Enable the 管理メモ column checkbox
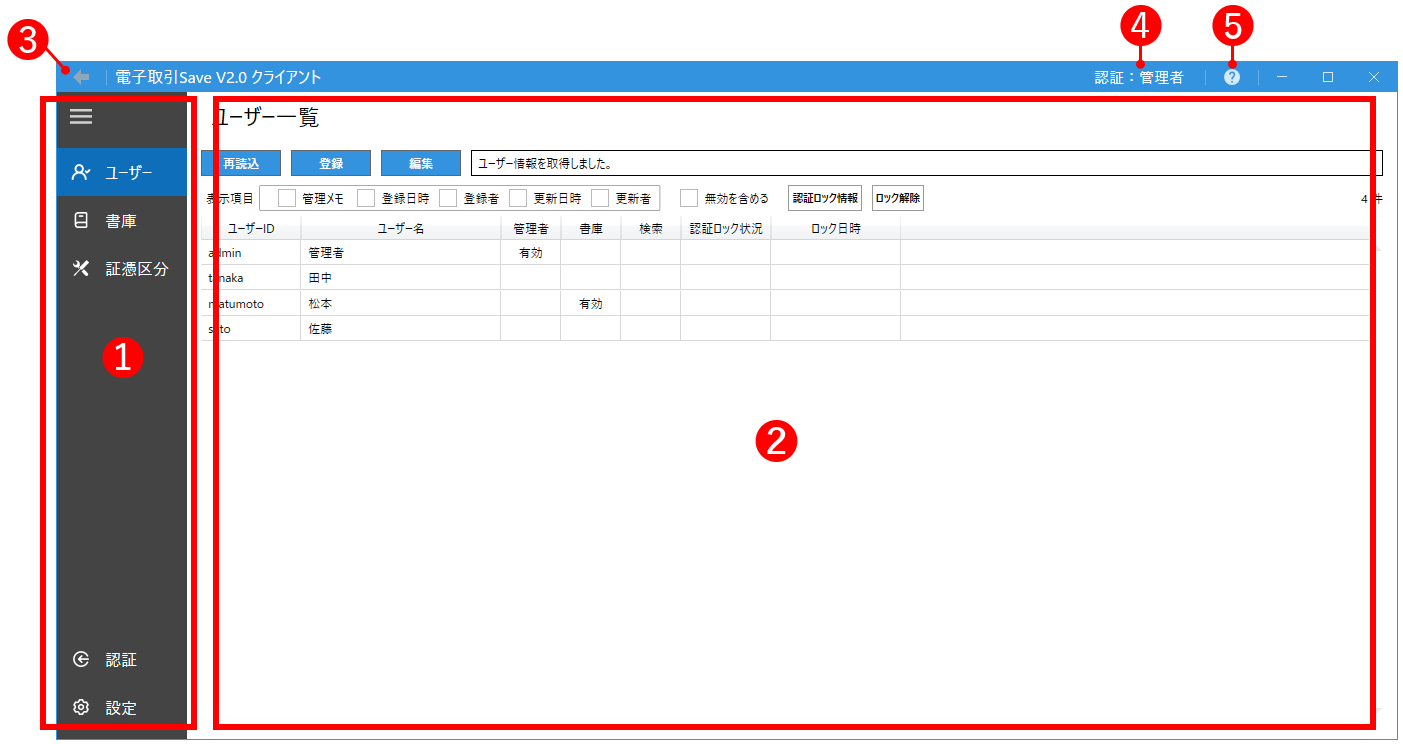 [x=287, y=198]
